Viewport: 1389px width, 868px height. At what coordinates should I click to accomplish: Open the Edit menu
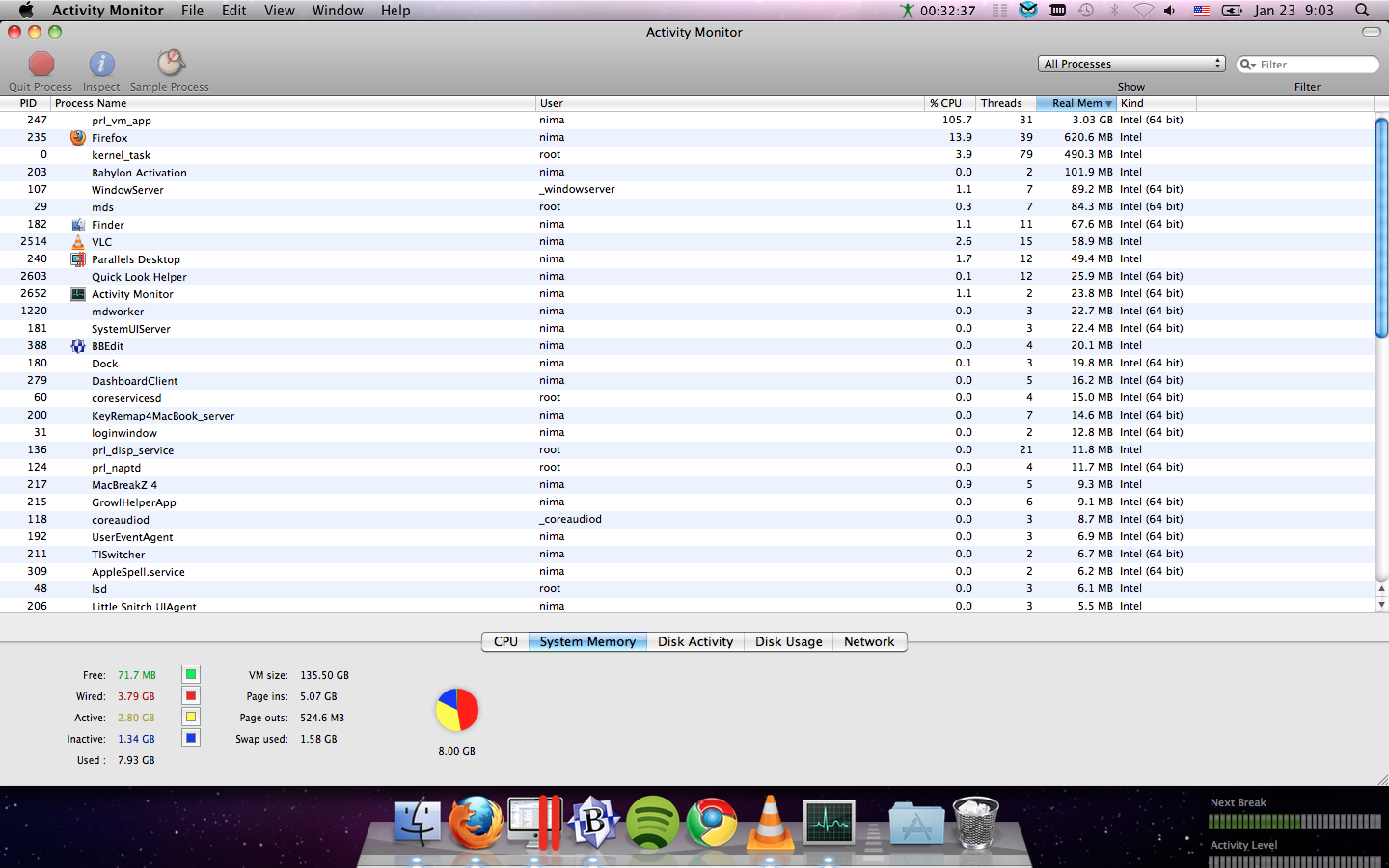pos(233,10)
